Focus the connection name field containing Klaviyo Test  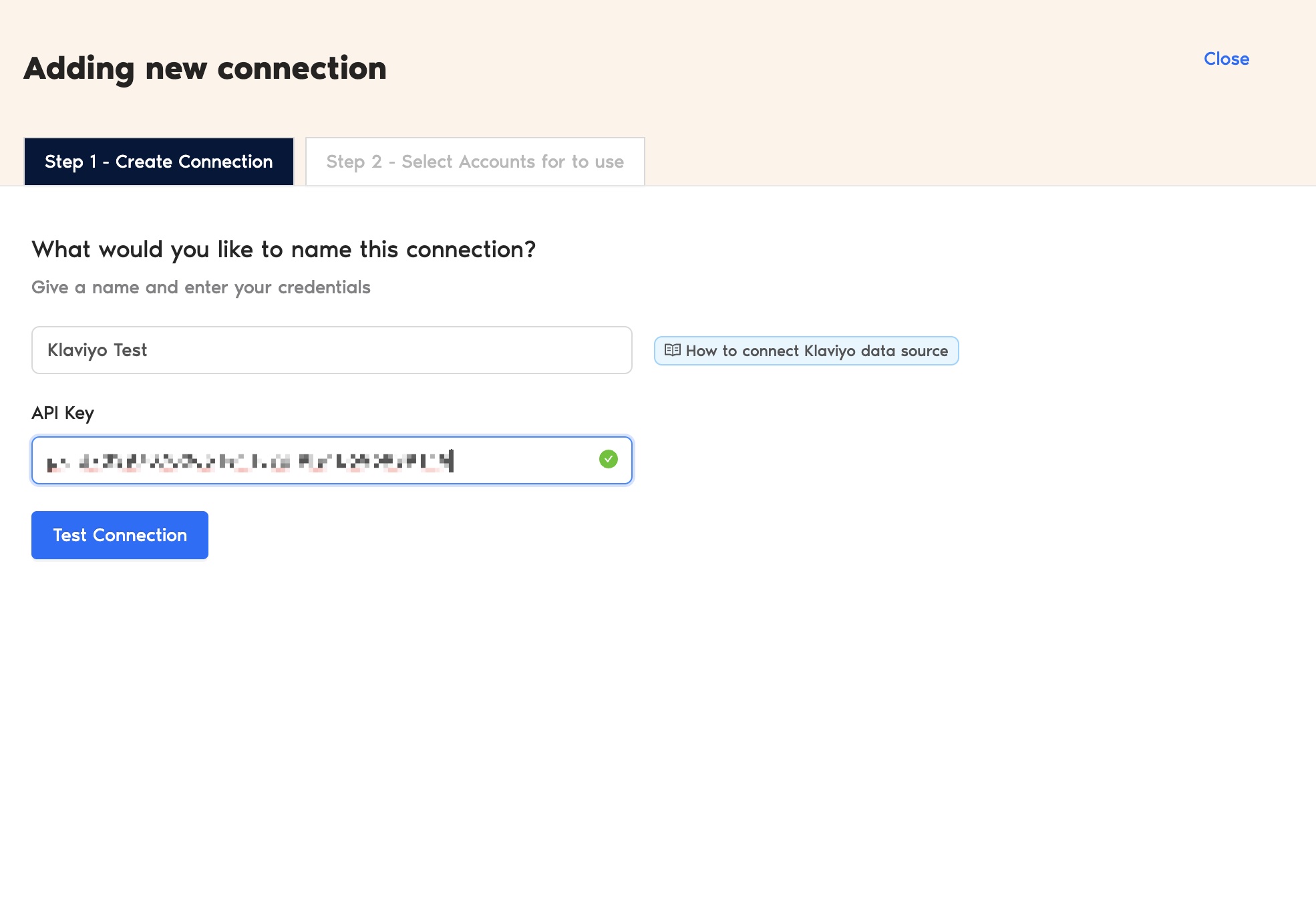coord(331,350)
